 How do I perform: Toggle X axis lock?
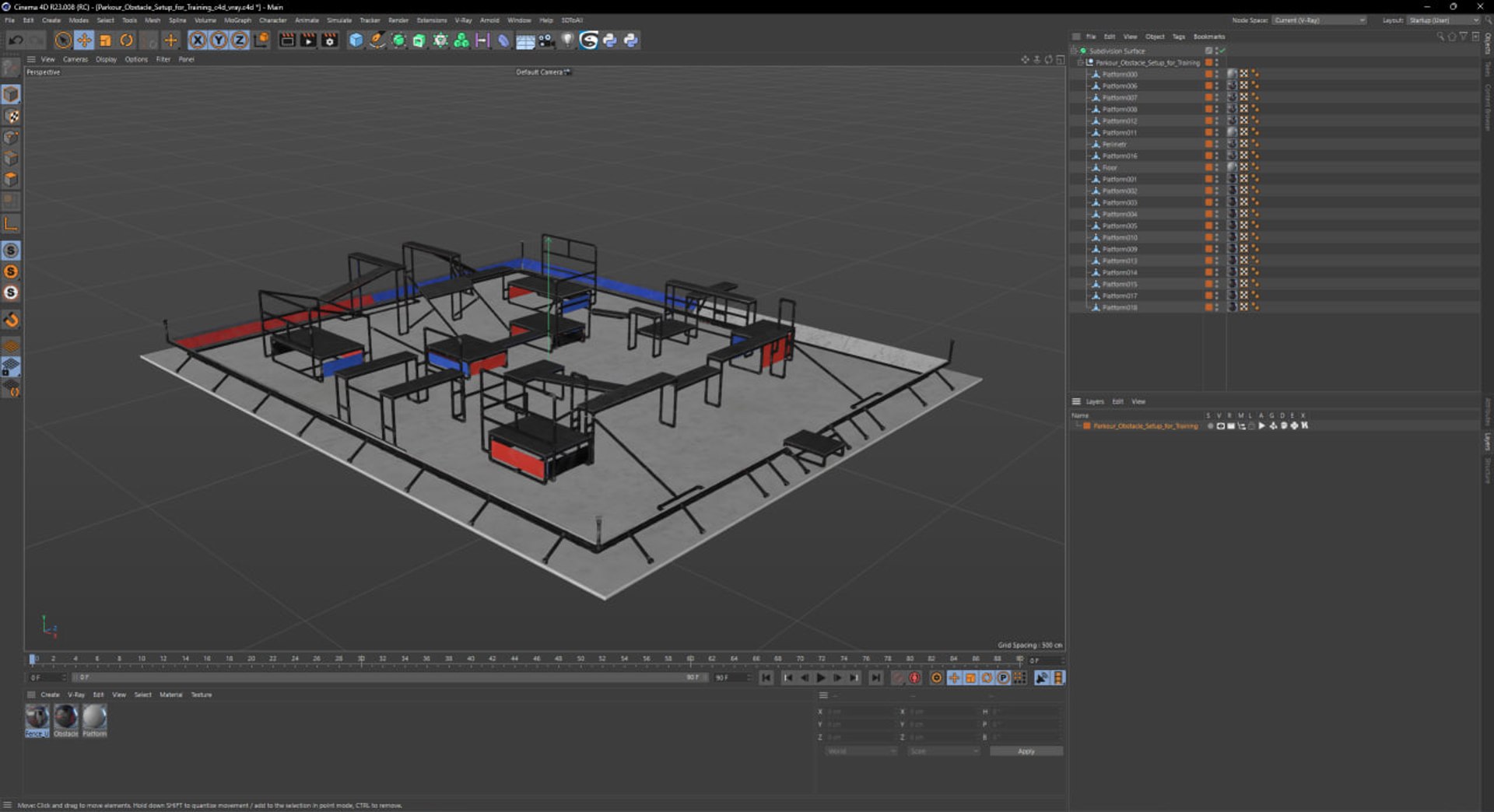198,40
